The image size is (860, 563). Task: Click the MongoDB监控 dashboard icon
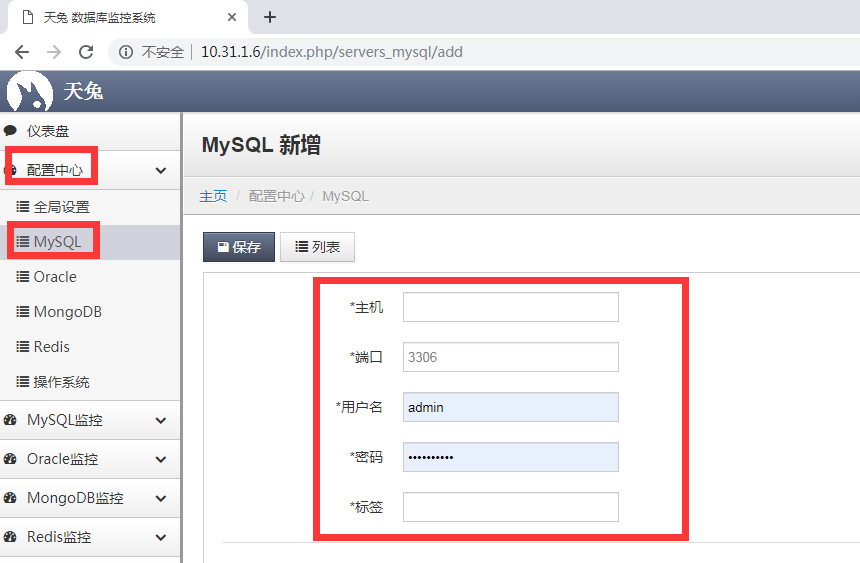click(10, 498)
